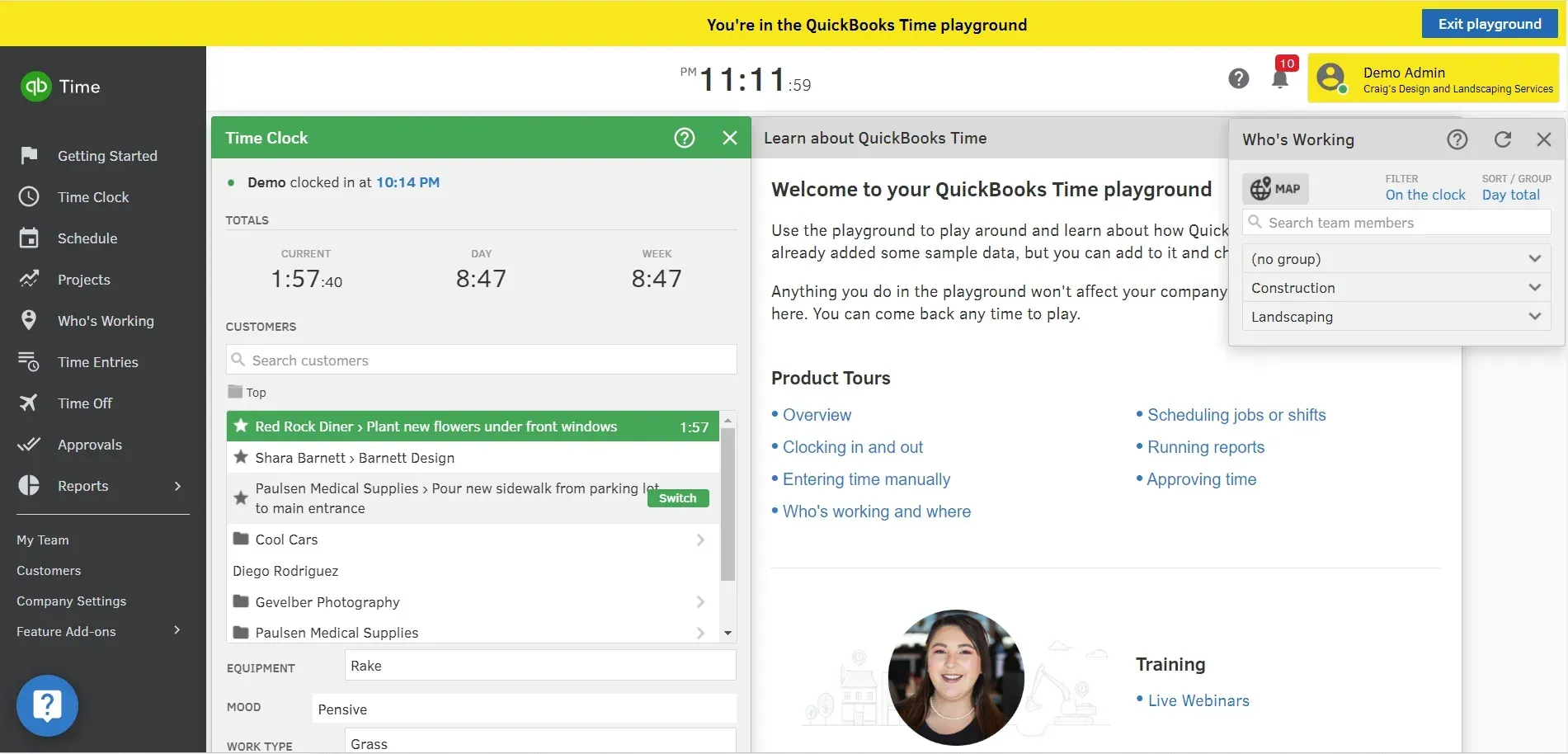Click the 10:14 PM clock-in time
This screenshot has height=754, width=1568.
coord(407,182)
